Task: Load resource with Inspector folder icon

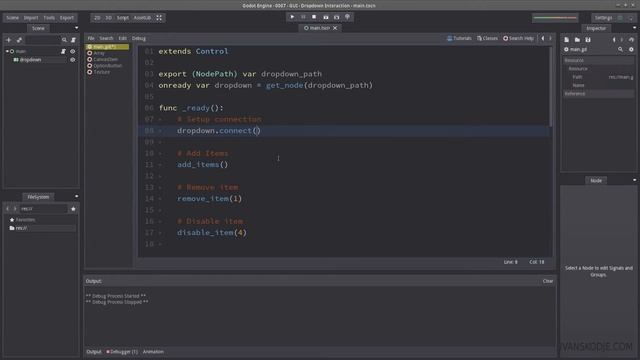Action: point(577,40)
